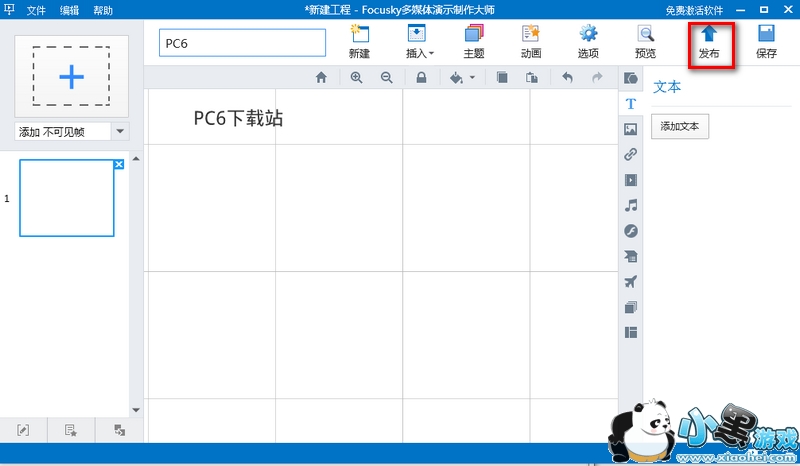800x466 pixels.
Task: Go to canvas home view icon
Action: [x=321, y=78]
